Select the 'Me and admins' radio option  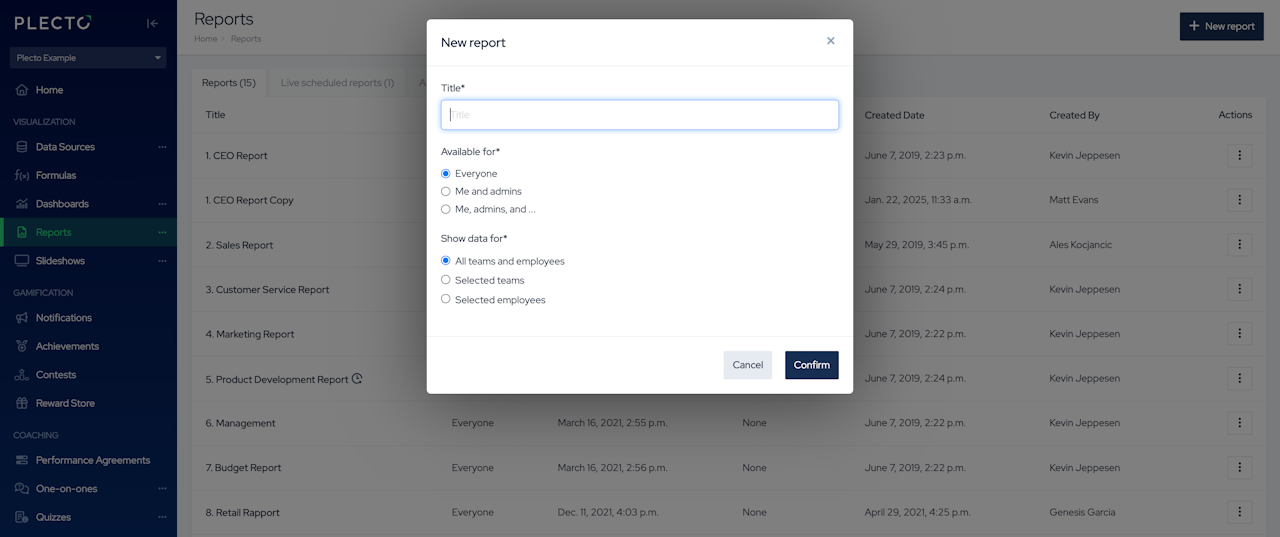coord(446,191)
